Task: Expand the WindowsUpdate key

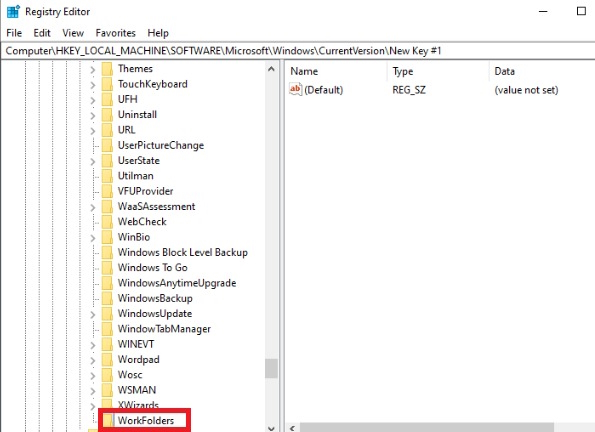Action: click(x=93, y=314)
